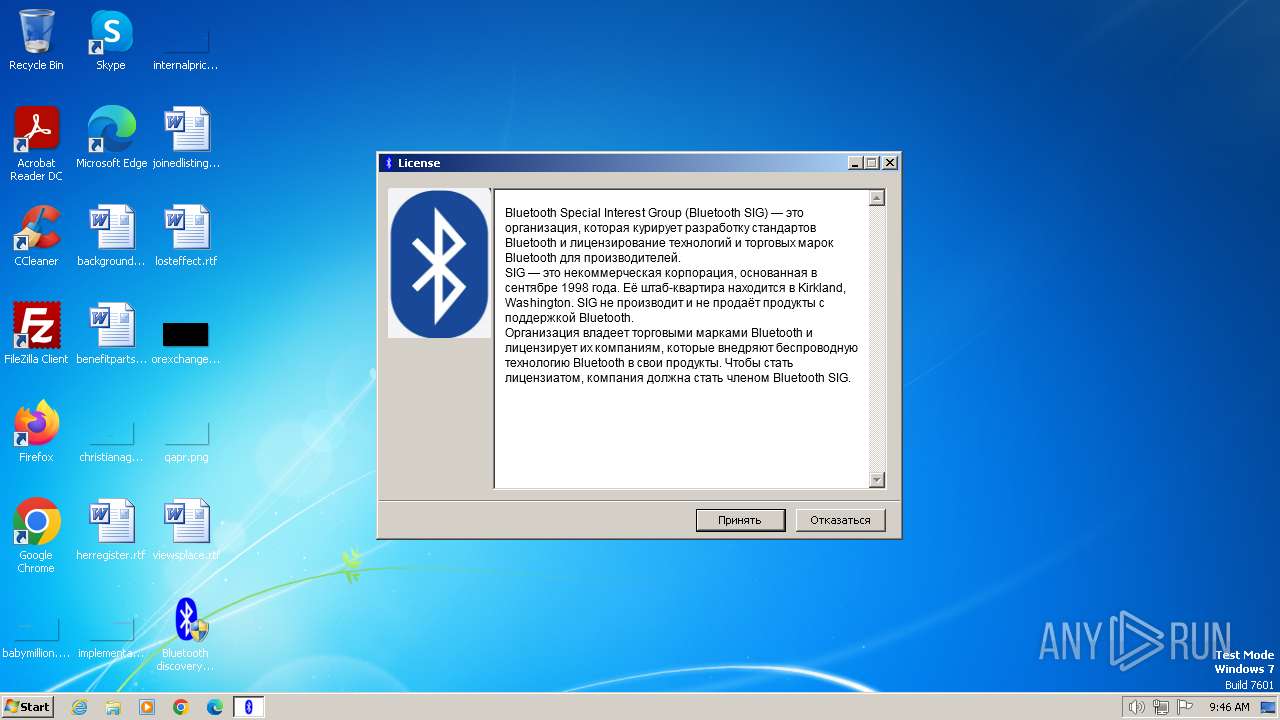Image resolution: width=1280 pixels, height=720 pixels.
Task: Click the Show desktop button
Action: [1270, 707]
